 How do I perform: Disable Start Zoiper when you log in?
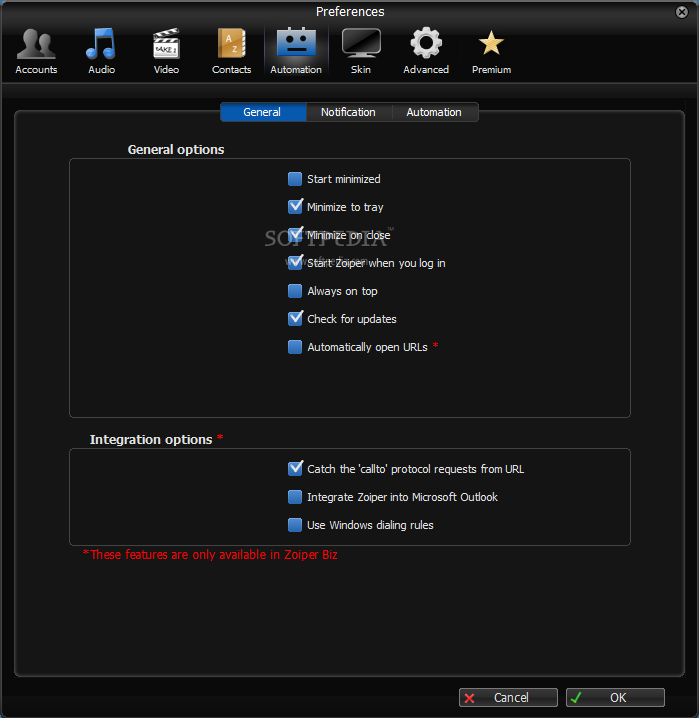(295, 263)
